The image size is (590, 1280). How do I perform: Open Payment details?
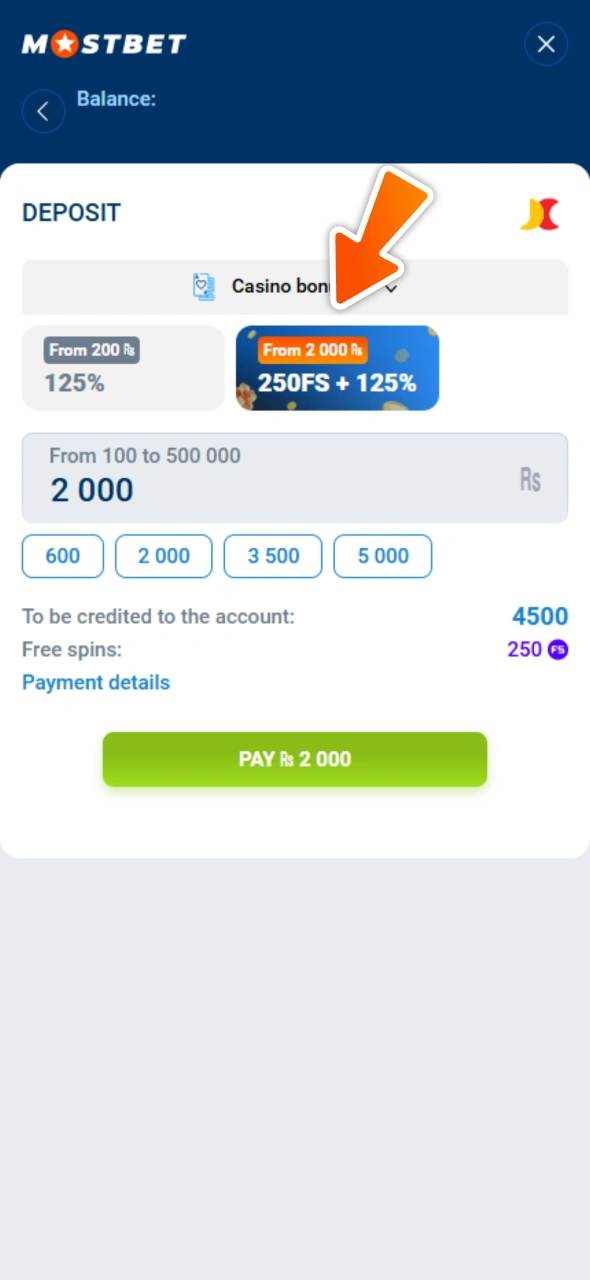pos(95,682)
